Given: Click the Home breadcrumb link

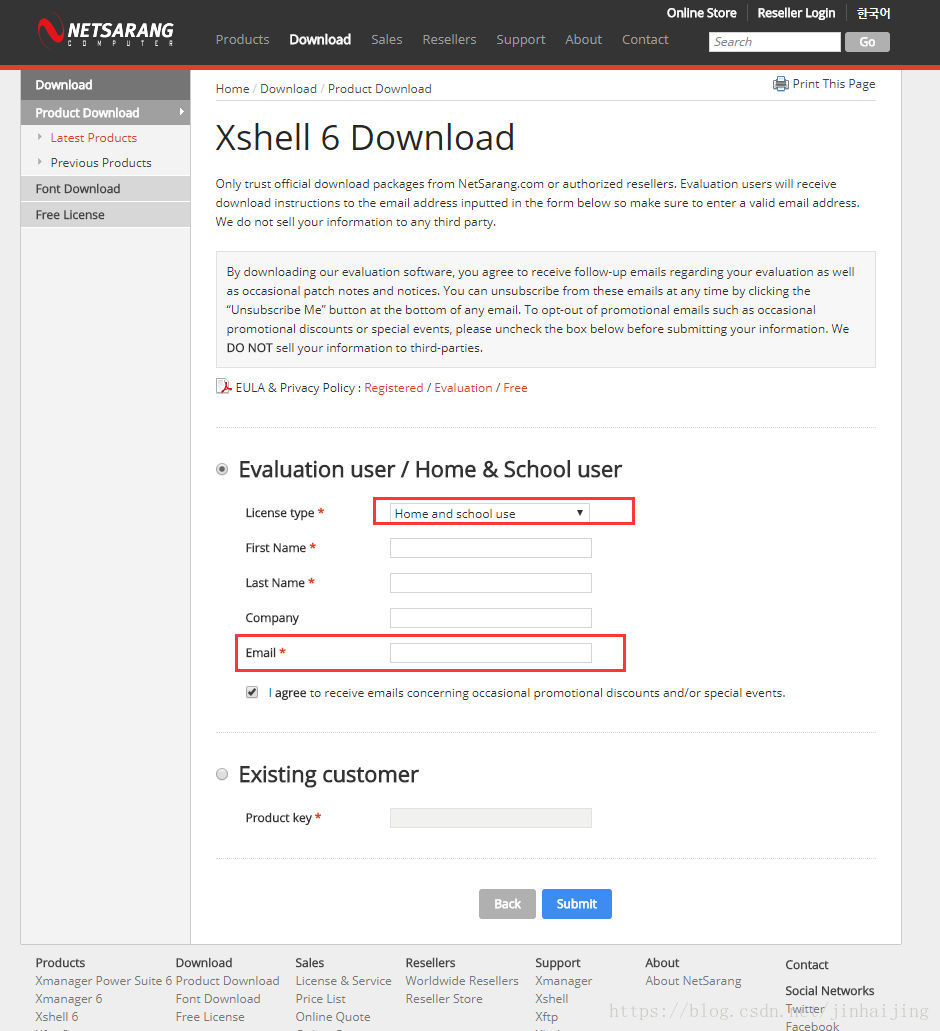Looking at the screenshot, I should point(233,89).
